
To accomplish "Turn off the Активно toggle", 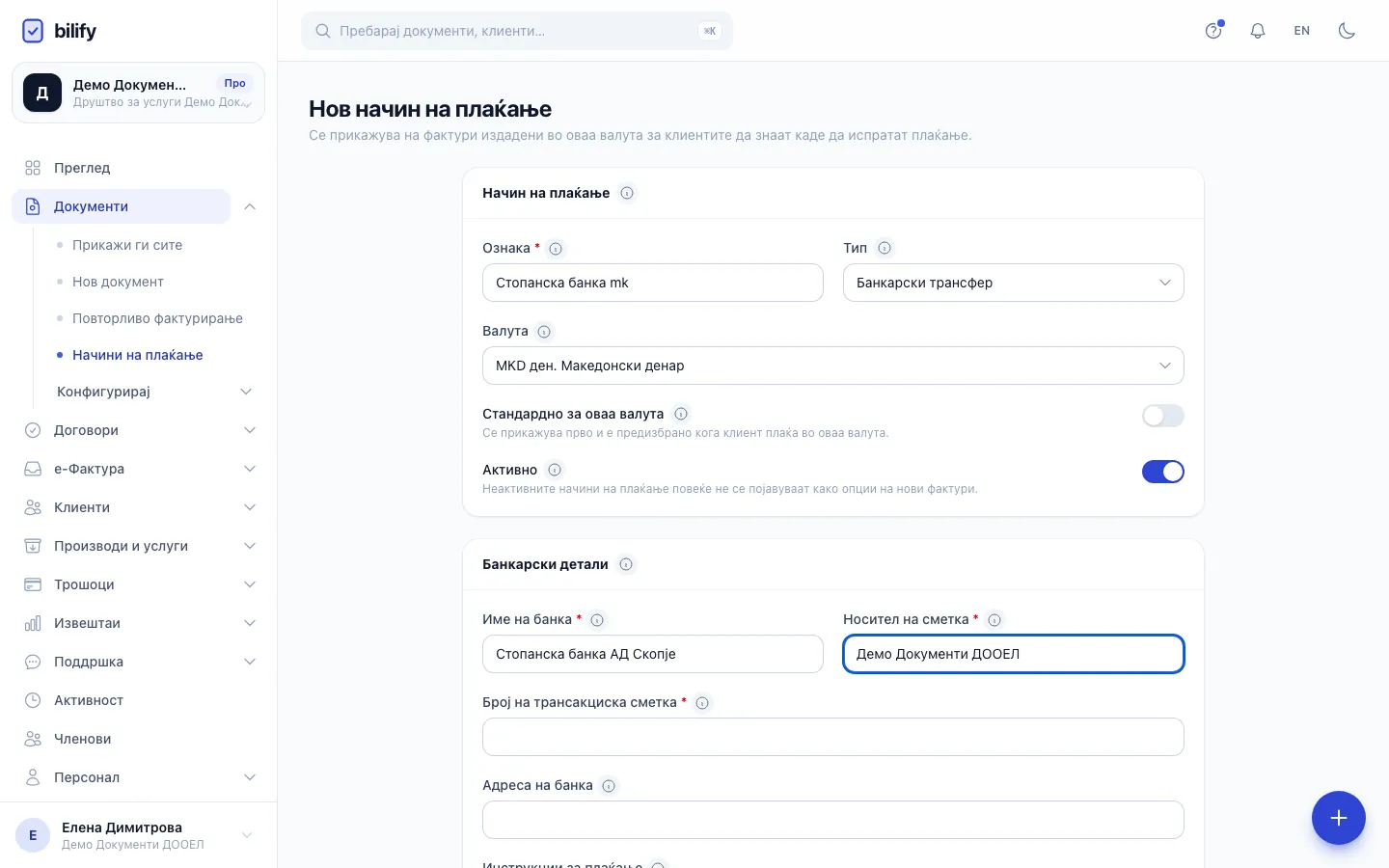I will point(1163,472).
